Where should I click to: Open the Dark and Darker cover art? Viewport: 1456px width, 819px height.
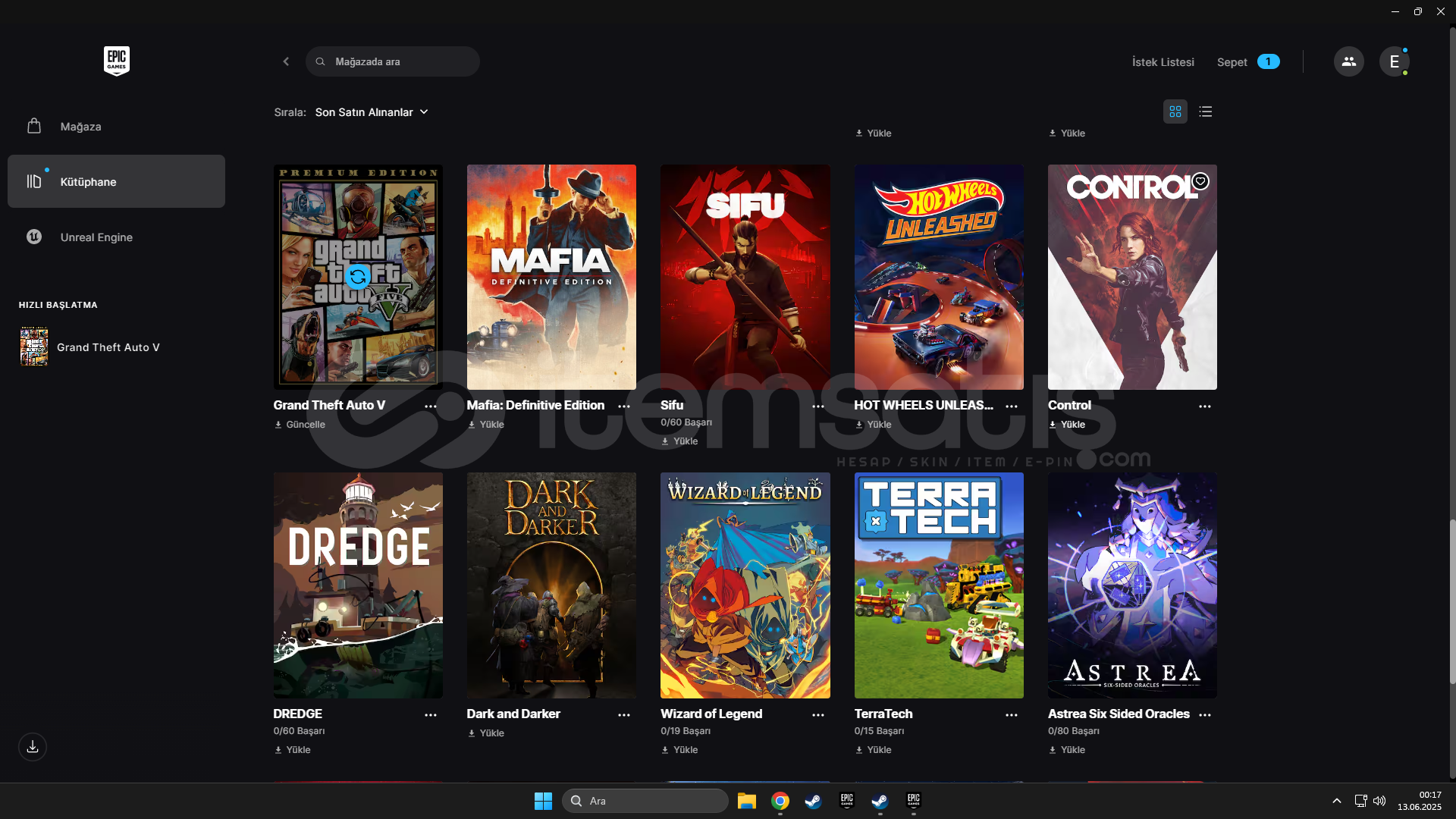click(551, 585)
